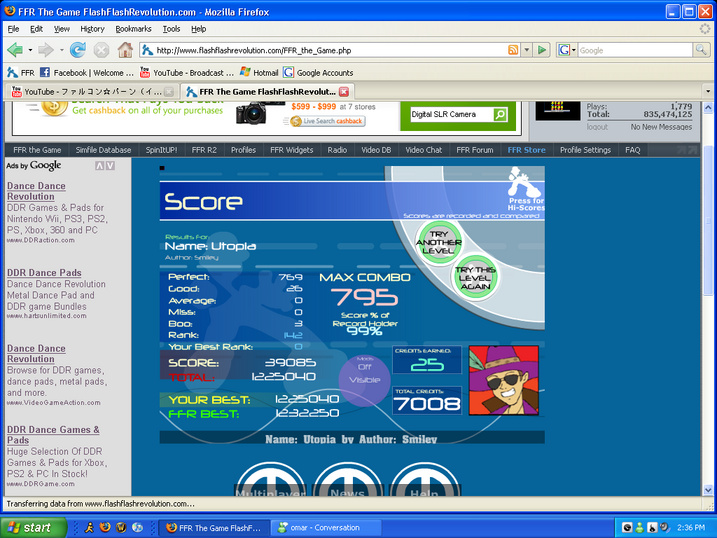Open the Edit menu
This screenshot has width=717, height=538.
tap(36, 29)
